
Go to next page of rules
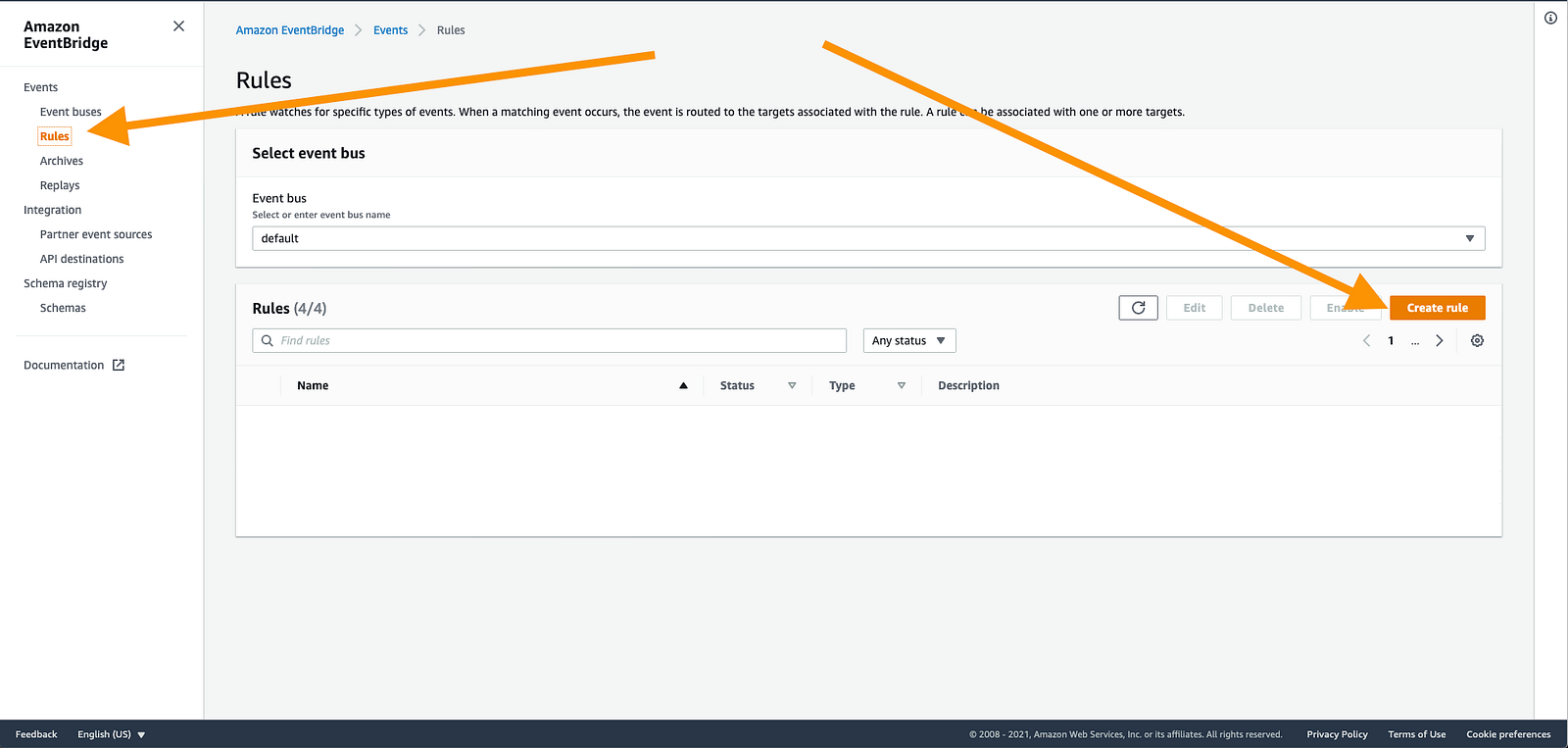click(x=1440, y=341)
